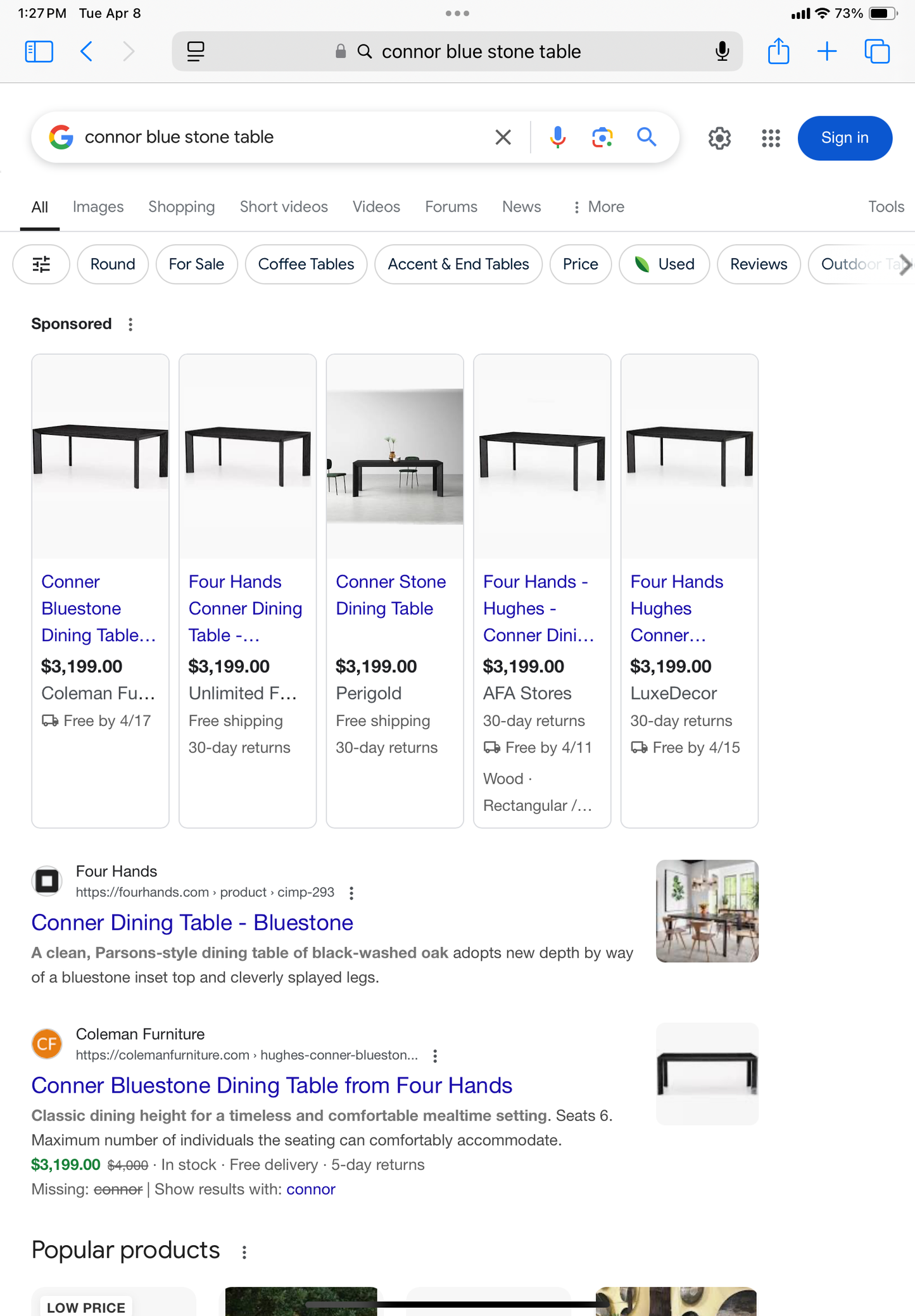The width and height of the screenshot is (915, 1316).
Task: Open the Sponsored section options dots
Action: pos(130,324)
